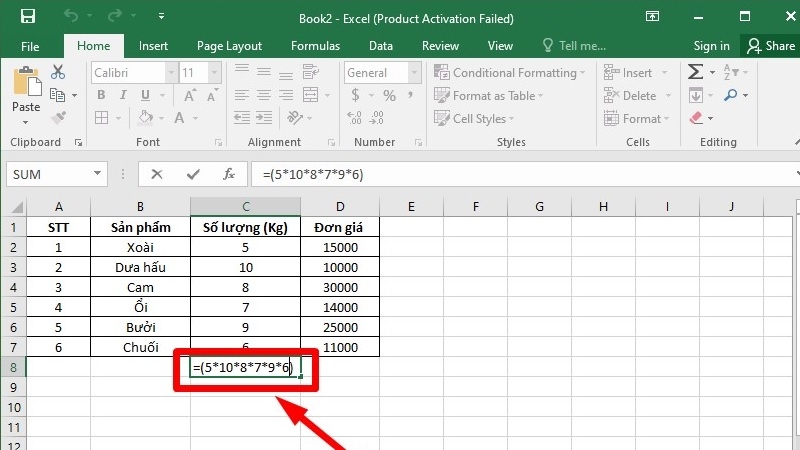Viewport: 800px width, 450px height.
Task: Toggle Wrap Text icon
Action: tap(310, 72)
